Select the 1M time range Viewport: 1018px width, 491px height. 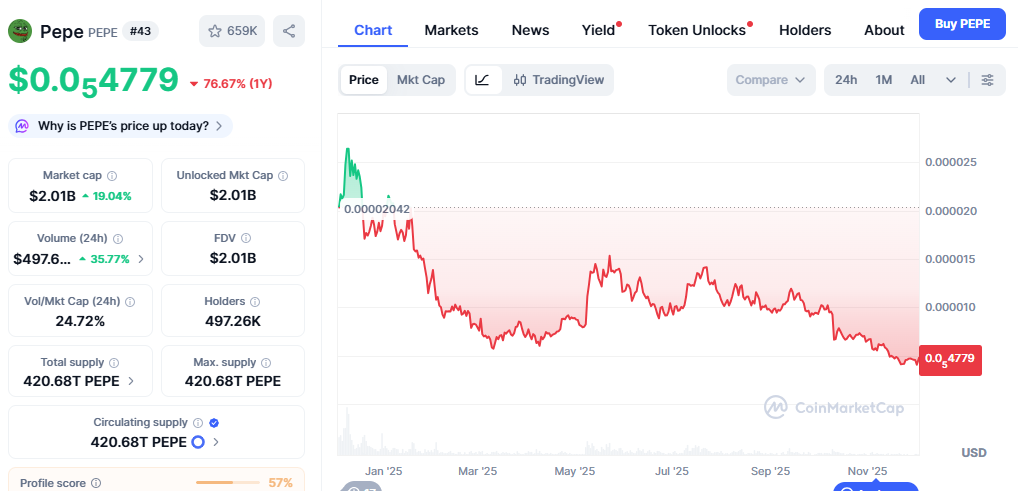[883, 80]
